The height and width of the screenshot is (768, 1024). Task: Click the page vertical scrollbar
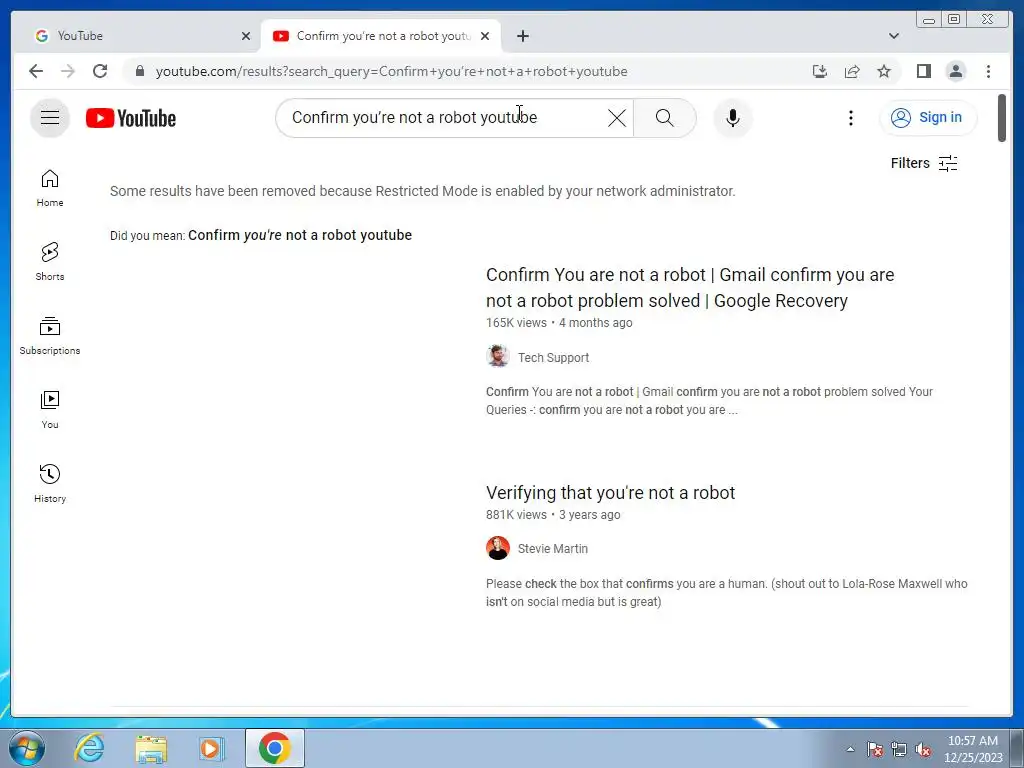coord(1002,118)
